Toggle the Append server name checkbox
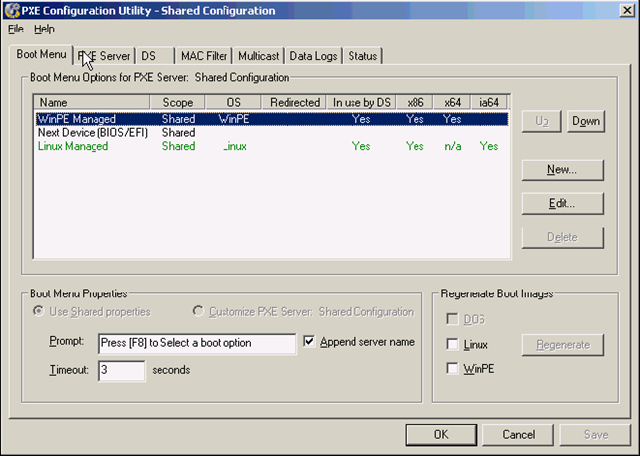 [x=310, y=342]
